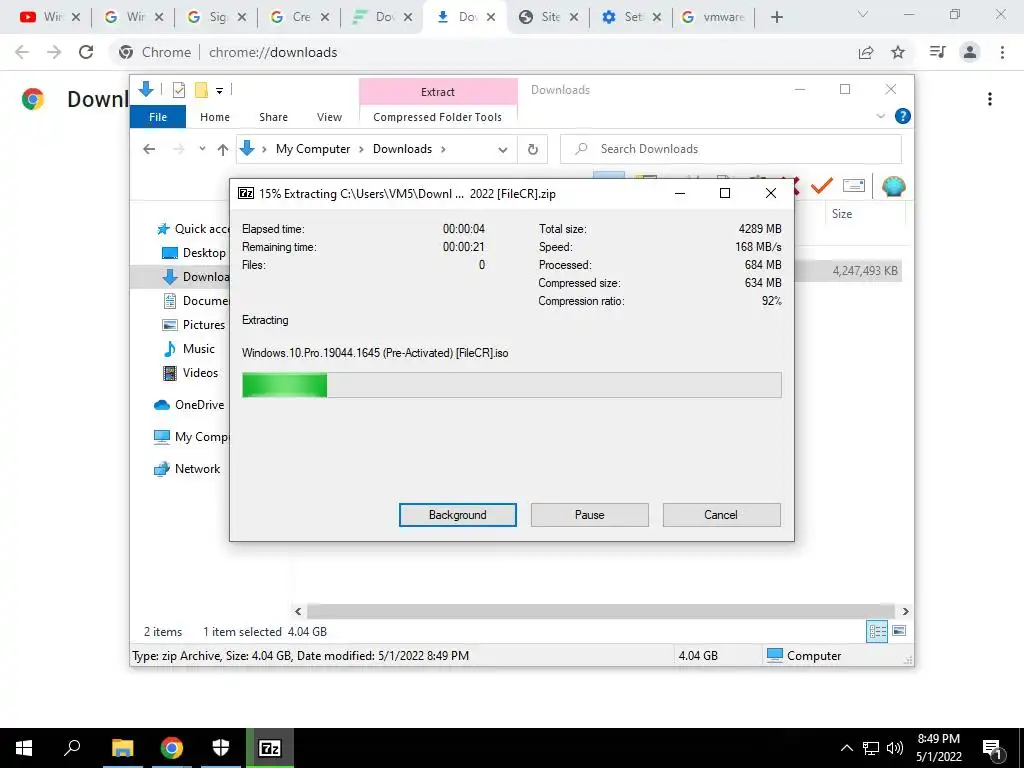1024x768 pixels.
Task: Open Music folder in navigation pane
Action: 188,349
